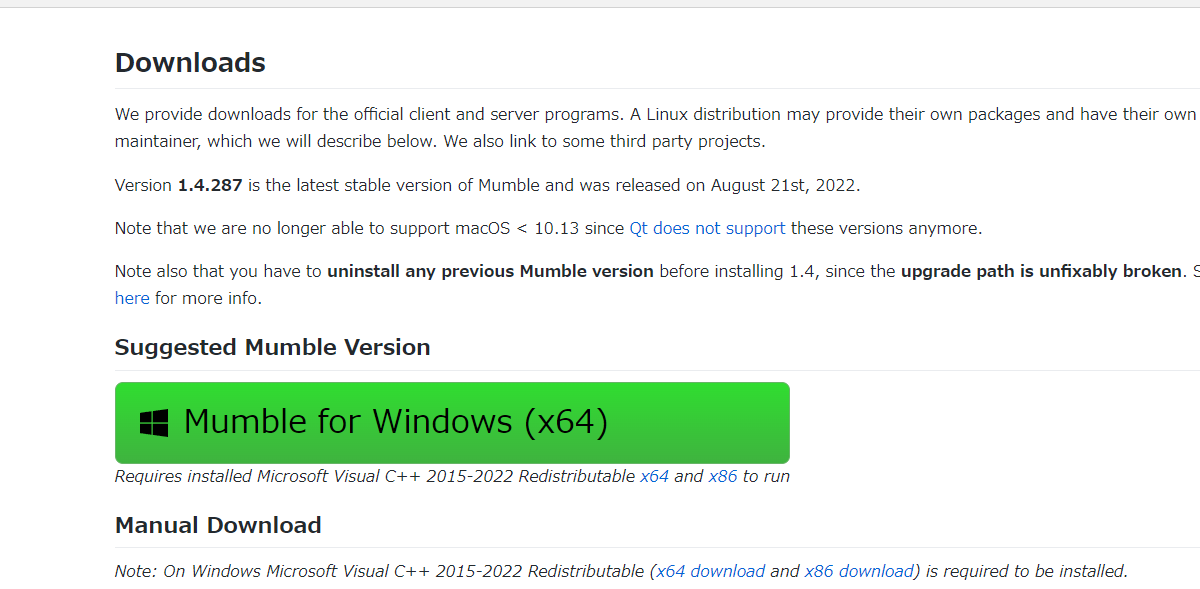Click the 'x86 download' link in the note
The image size is (1200, 589).
pos(859,571)
